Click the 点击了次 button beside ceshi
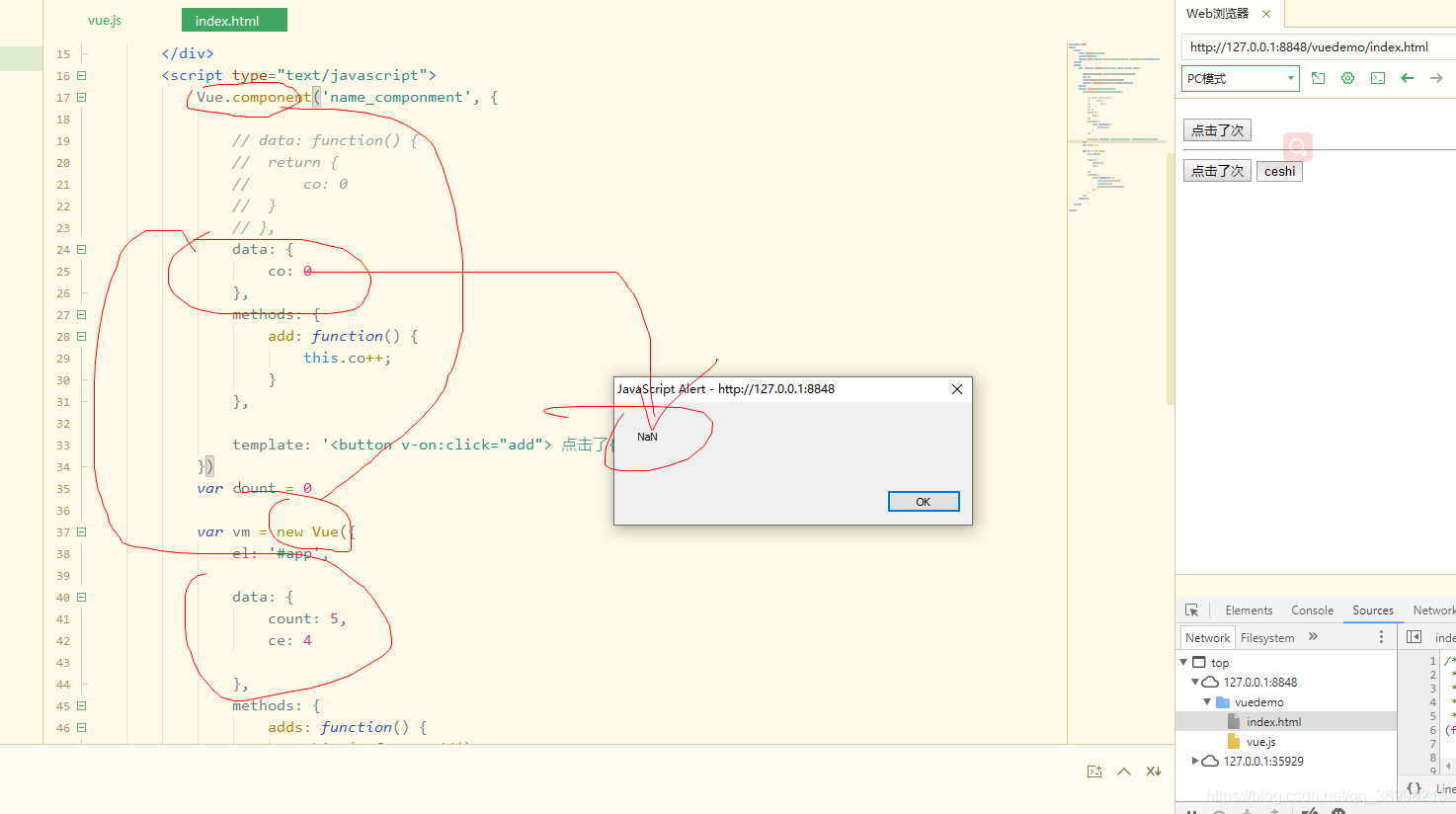Image resolution: width=1456 pixels, height=814 pixels. point(1217,171)
